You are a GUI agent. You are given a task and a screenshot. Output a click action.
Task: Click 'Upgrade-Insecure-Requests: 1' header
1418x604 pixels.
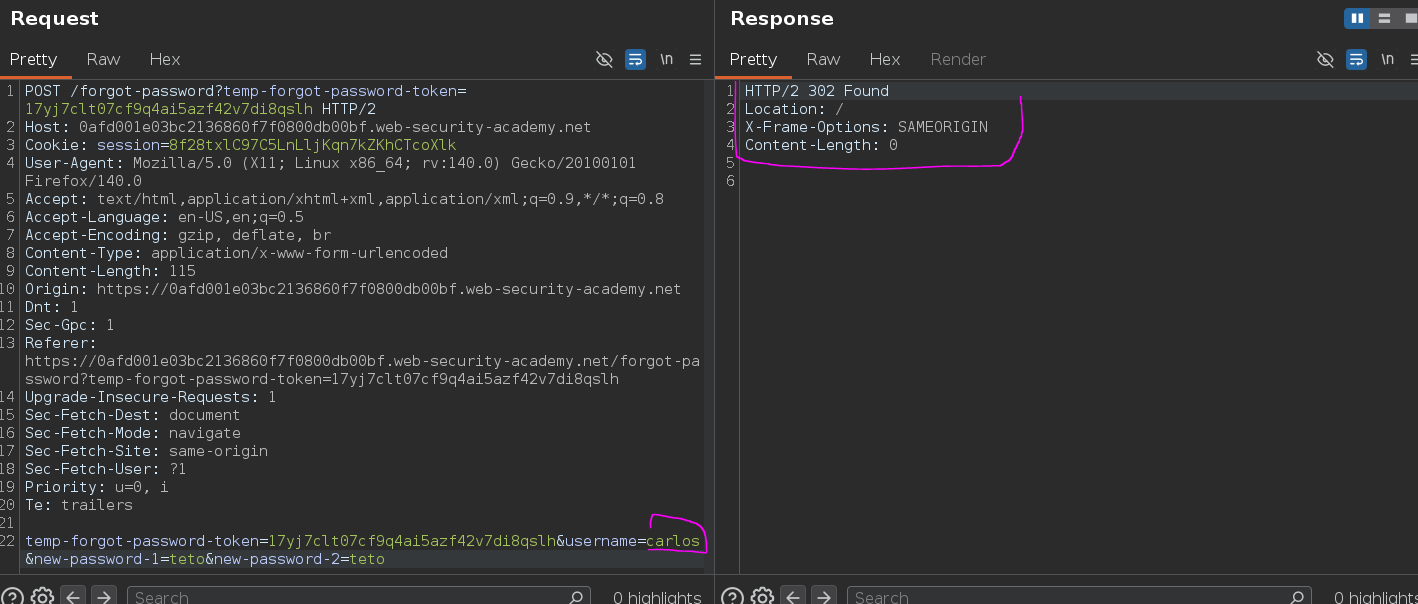(x=150, y=397)
